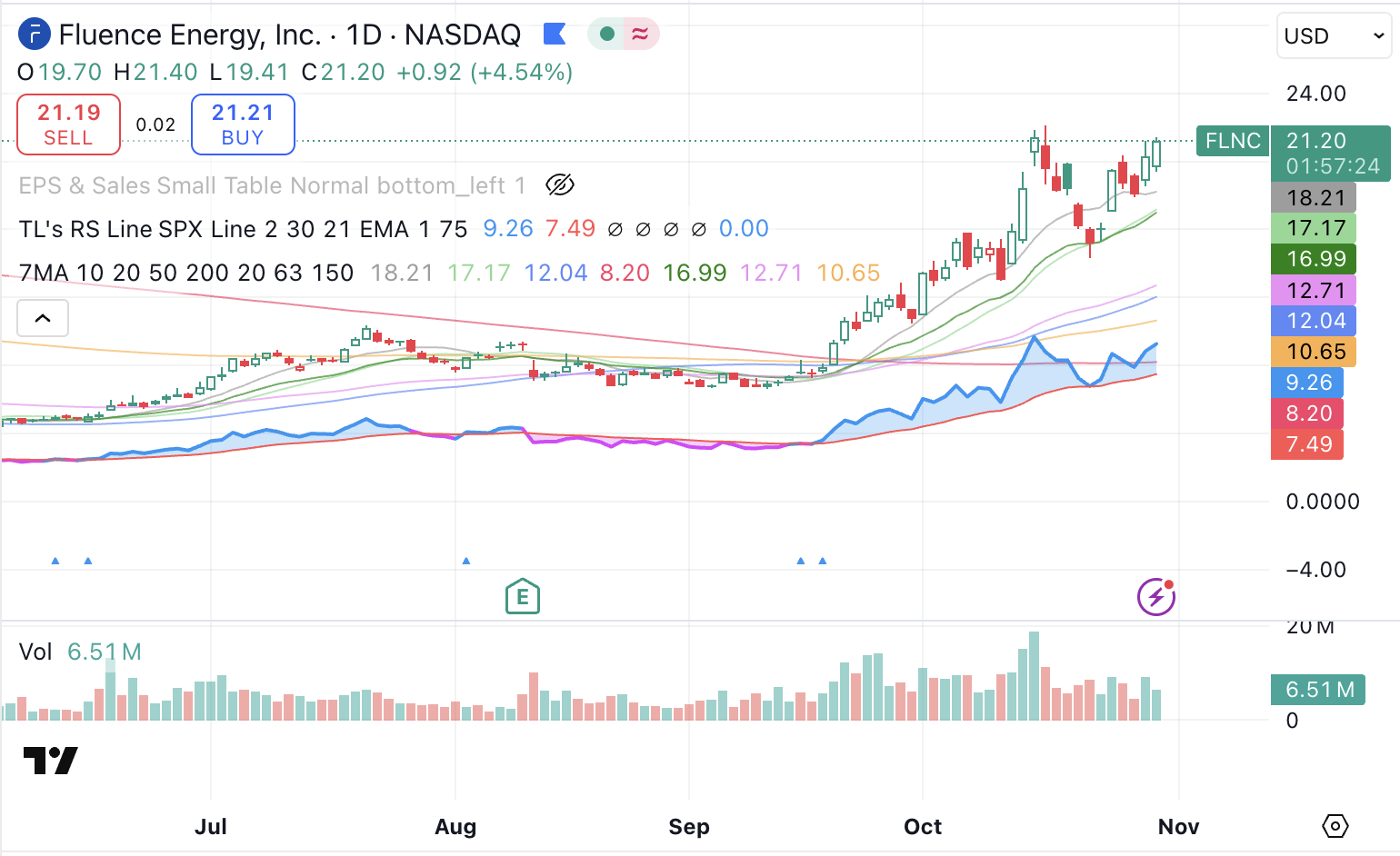Click the blue 9.26 price scale label
The width and height of the screenshot is (1400, 856).
[x=1307, y=383]
